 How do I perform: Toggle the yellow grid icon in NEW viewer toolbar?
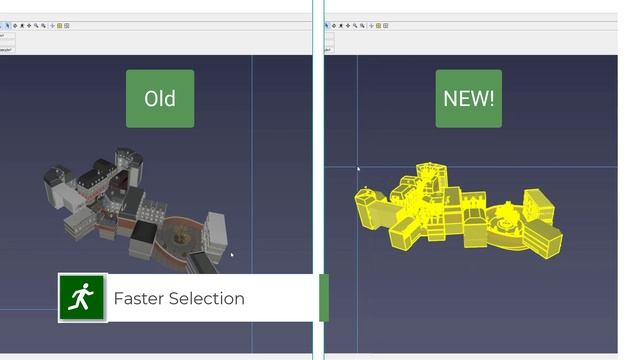pos(378,26)
